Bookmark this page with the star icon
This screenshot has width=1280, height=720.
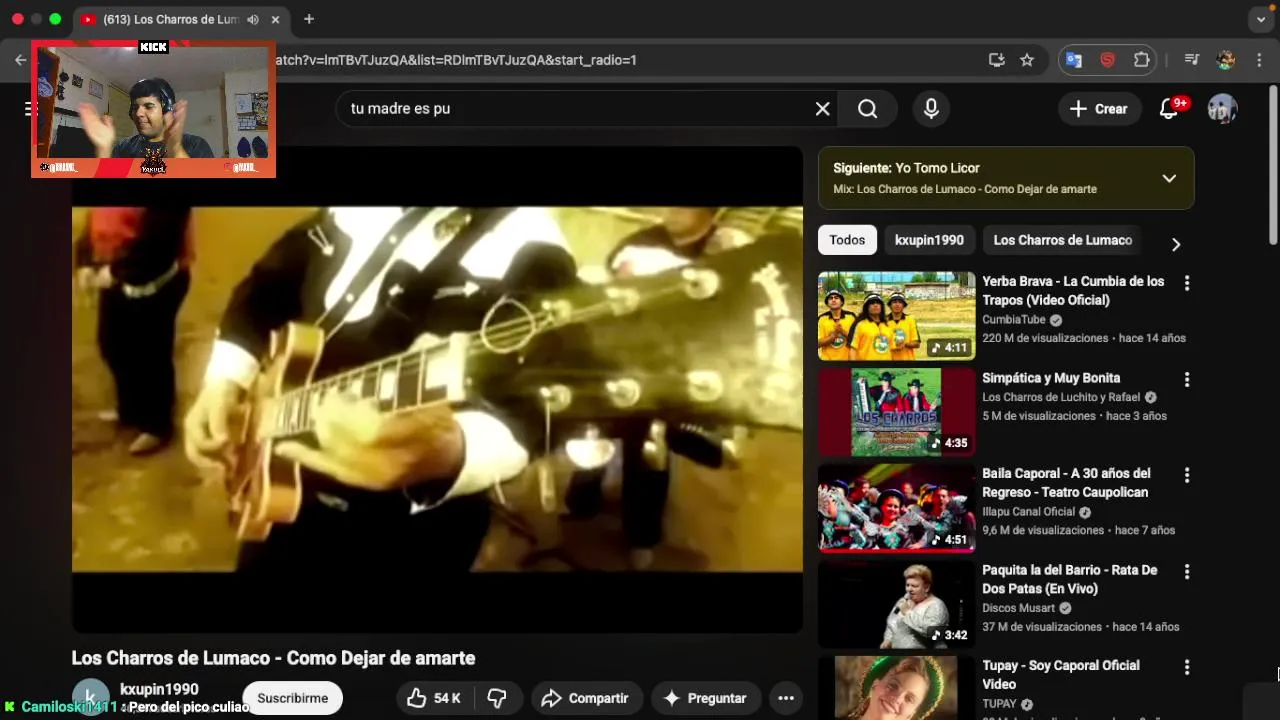(x=1027, y=60)
